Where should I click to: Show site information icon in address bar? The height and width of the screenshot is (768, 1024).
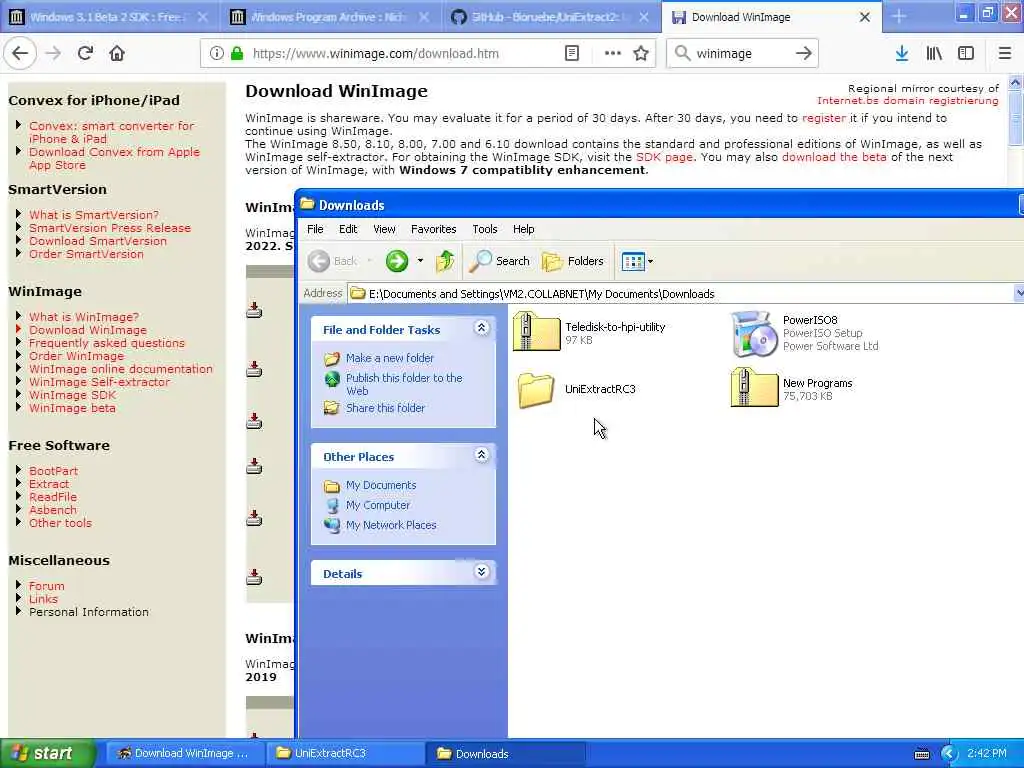216,54
